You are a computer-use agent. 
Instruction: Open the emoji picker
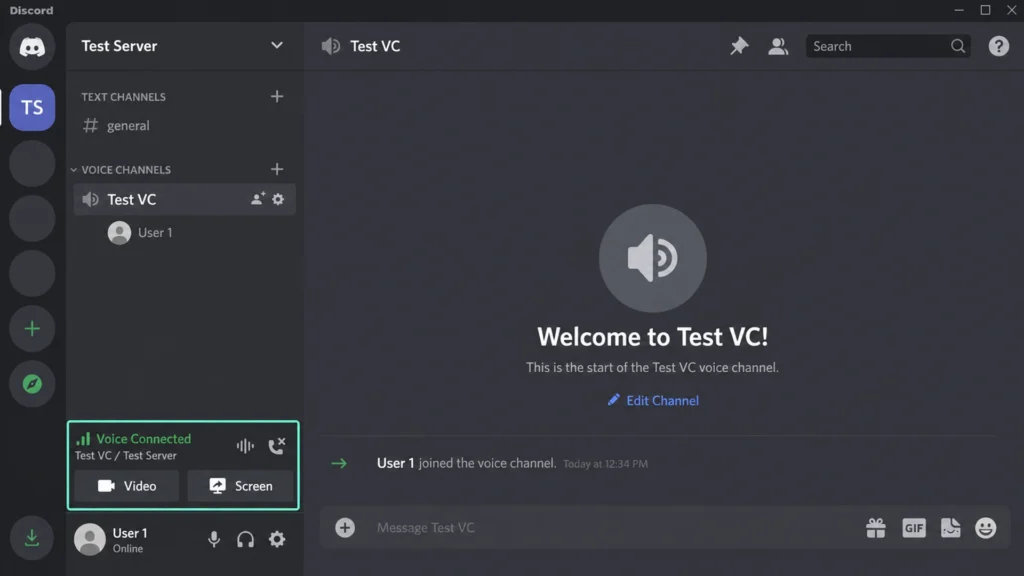(985, 528)
